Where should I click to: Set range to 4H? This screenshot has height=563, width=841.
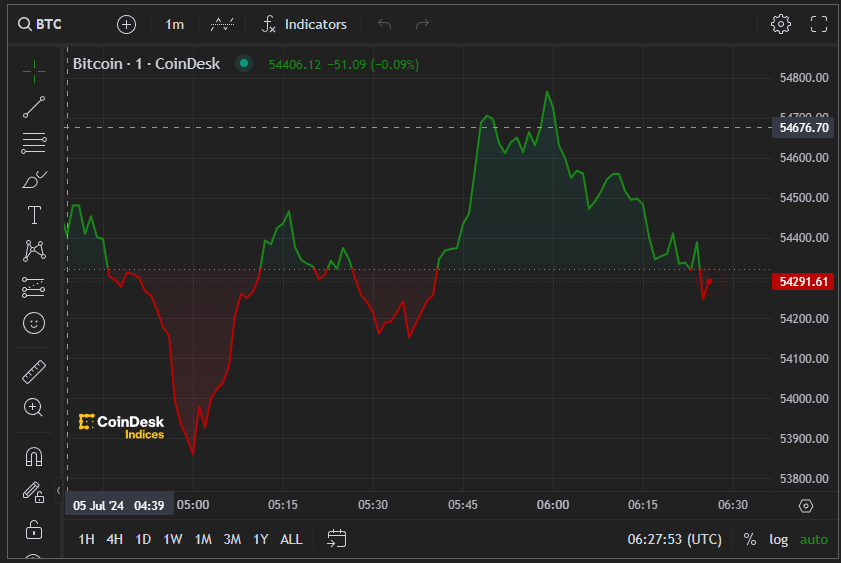[114, 539]
